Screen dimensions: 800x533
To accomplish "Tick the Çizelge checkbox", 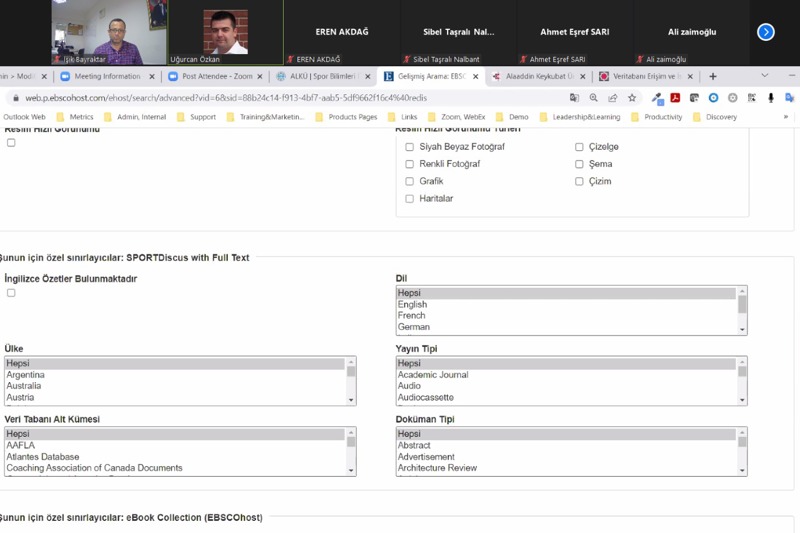I will (579, 147).
